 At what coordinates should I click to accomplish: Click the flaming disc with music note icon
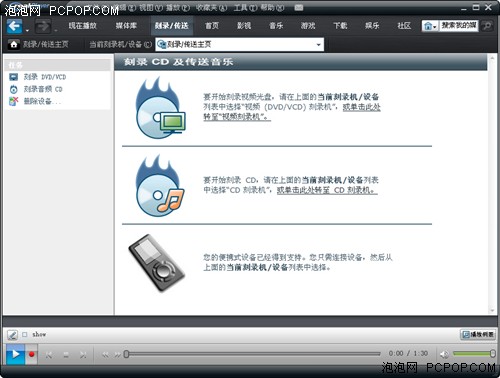[160, 185]
